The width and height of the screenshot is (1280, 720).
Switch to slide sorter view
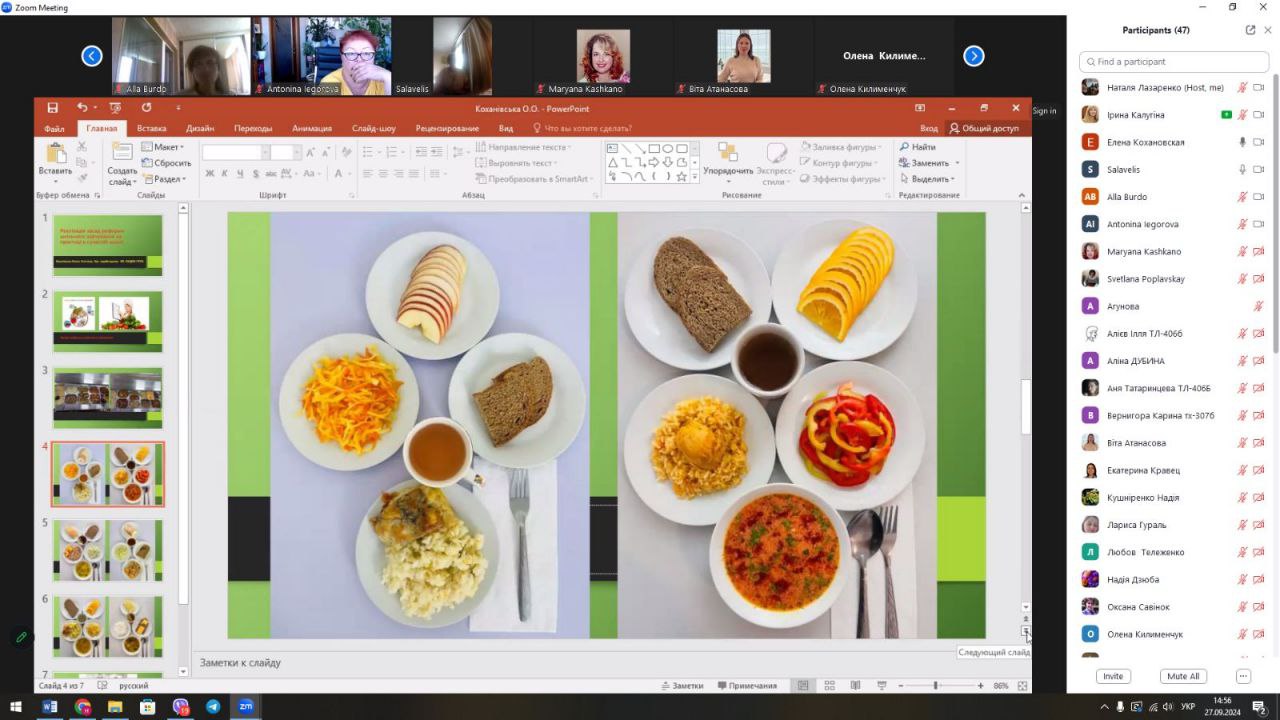(x=829, y=686)
